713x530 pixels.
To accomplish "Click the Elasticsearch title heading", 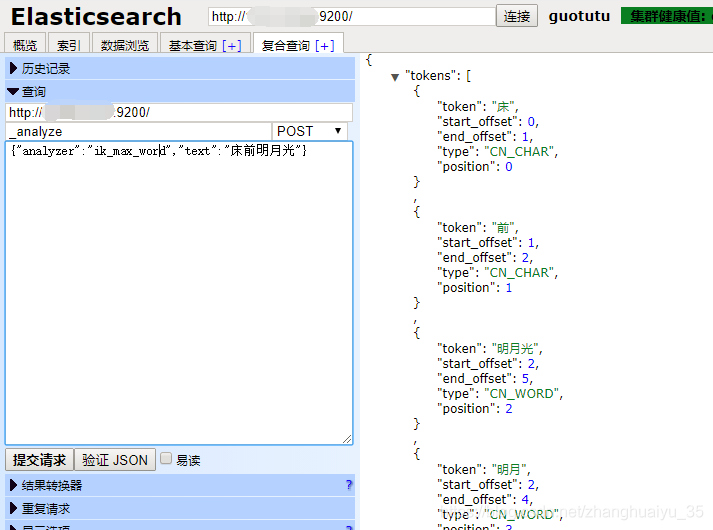I will [x=96, y=17].
